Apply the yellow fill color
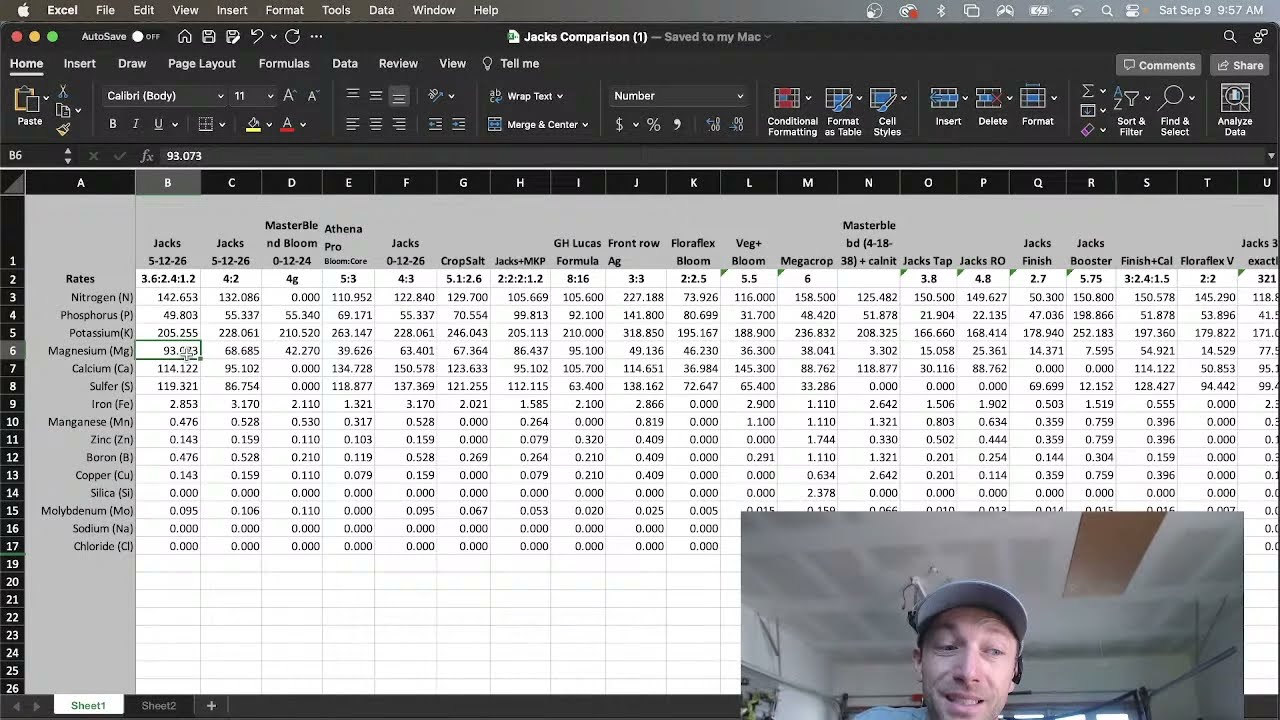The width and height of the screenshot is (1280, 720). 253,125
